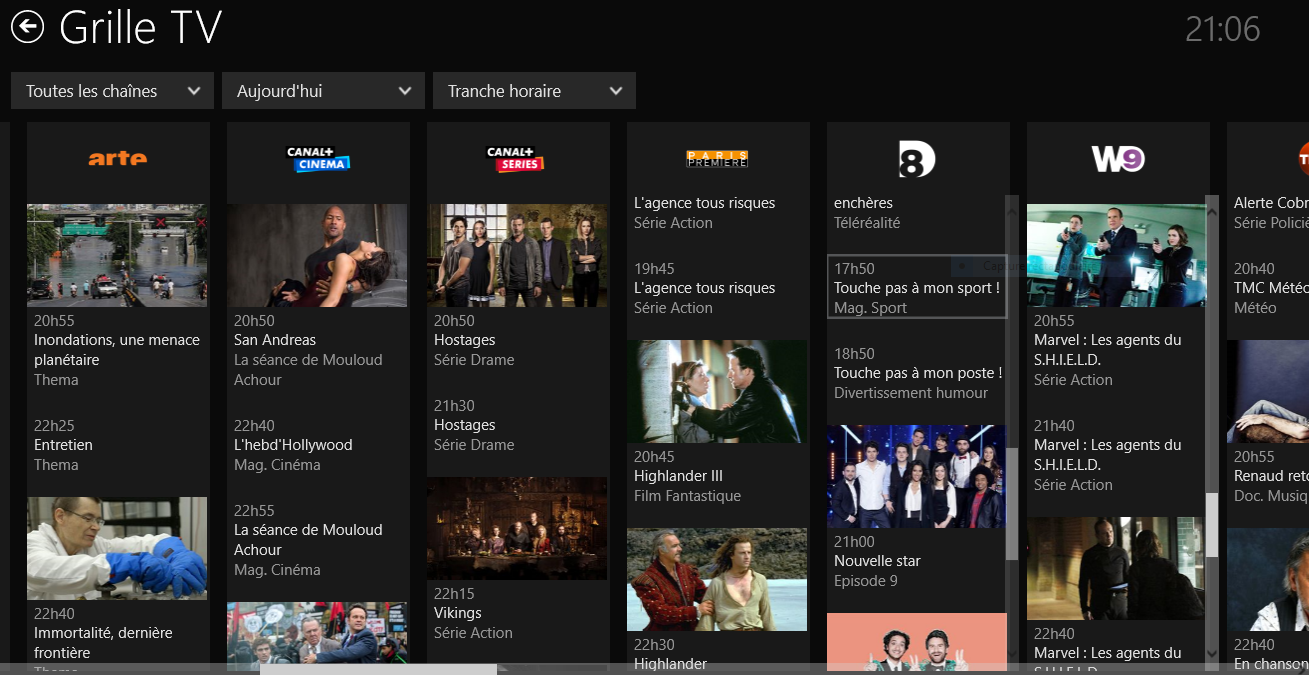The image size is (1309, 675).
Task: Select Vikings at 22h15
Action: (458, 613)
